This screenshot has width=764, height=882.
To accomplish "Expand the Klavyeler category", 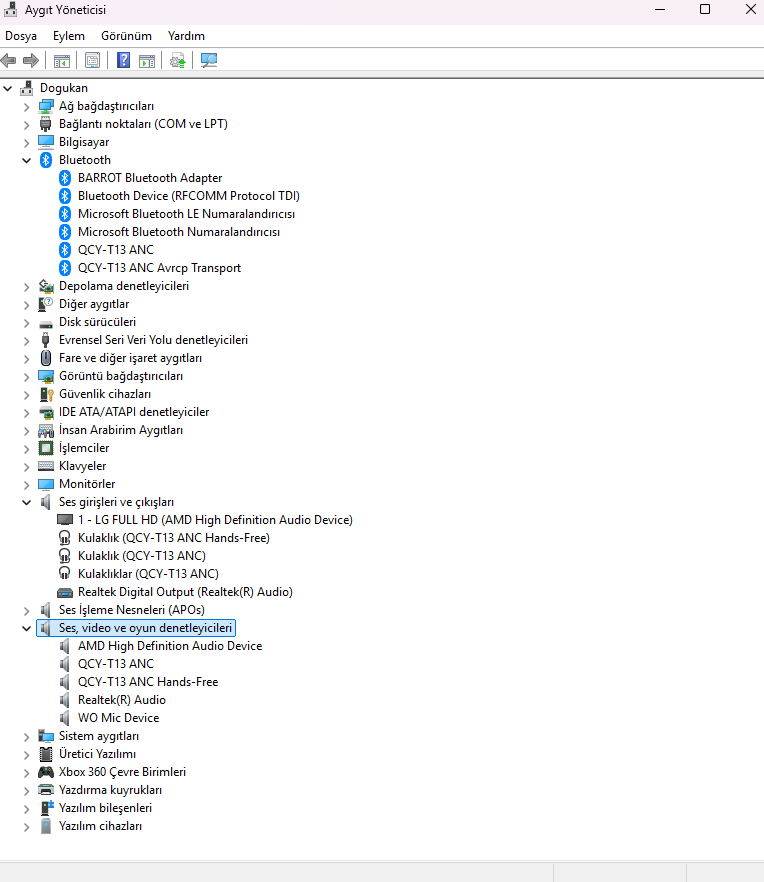I will 26,467.
